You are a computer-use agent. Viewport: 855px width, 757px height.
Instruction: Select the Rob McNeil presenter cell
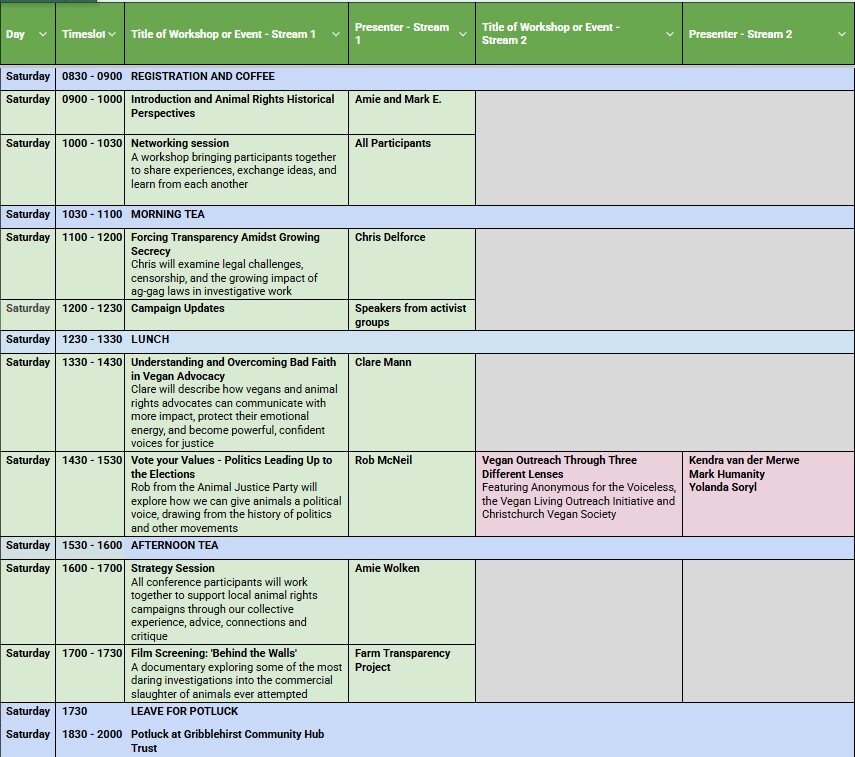click(x=412, y=494)
